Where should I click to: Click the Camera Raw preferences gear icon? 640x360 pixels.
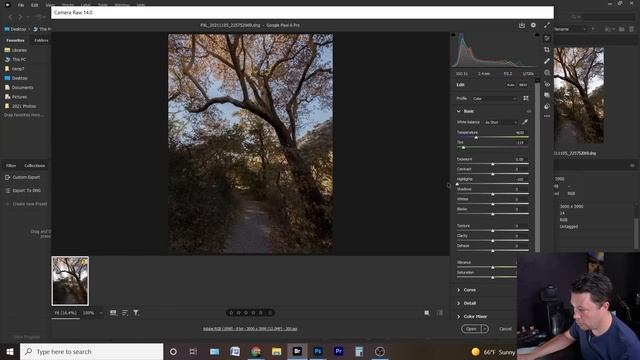pos(533,25)
